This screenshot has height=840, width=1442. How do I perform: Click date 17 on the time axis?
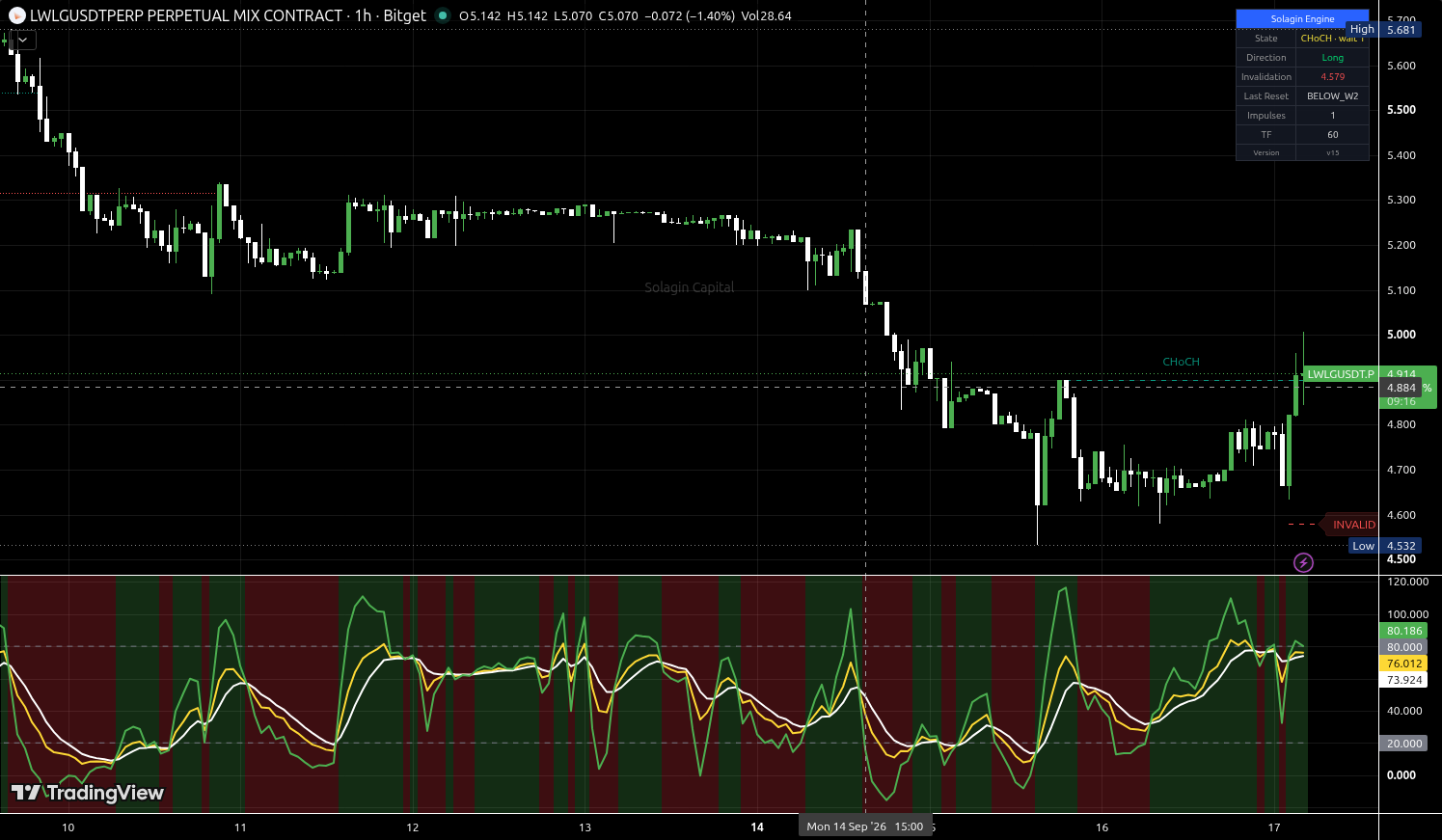click(x=1274, y=827)
